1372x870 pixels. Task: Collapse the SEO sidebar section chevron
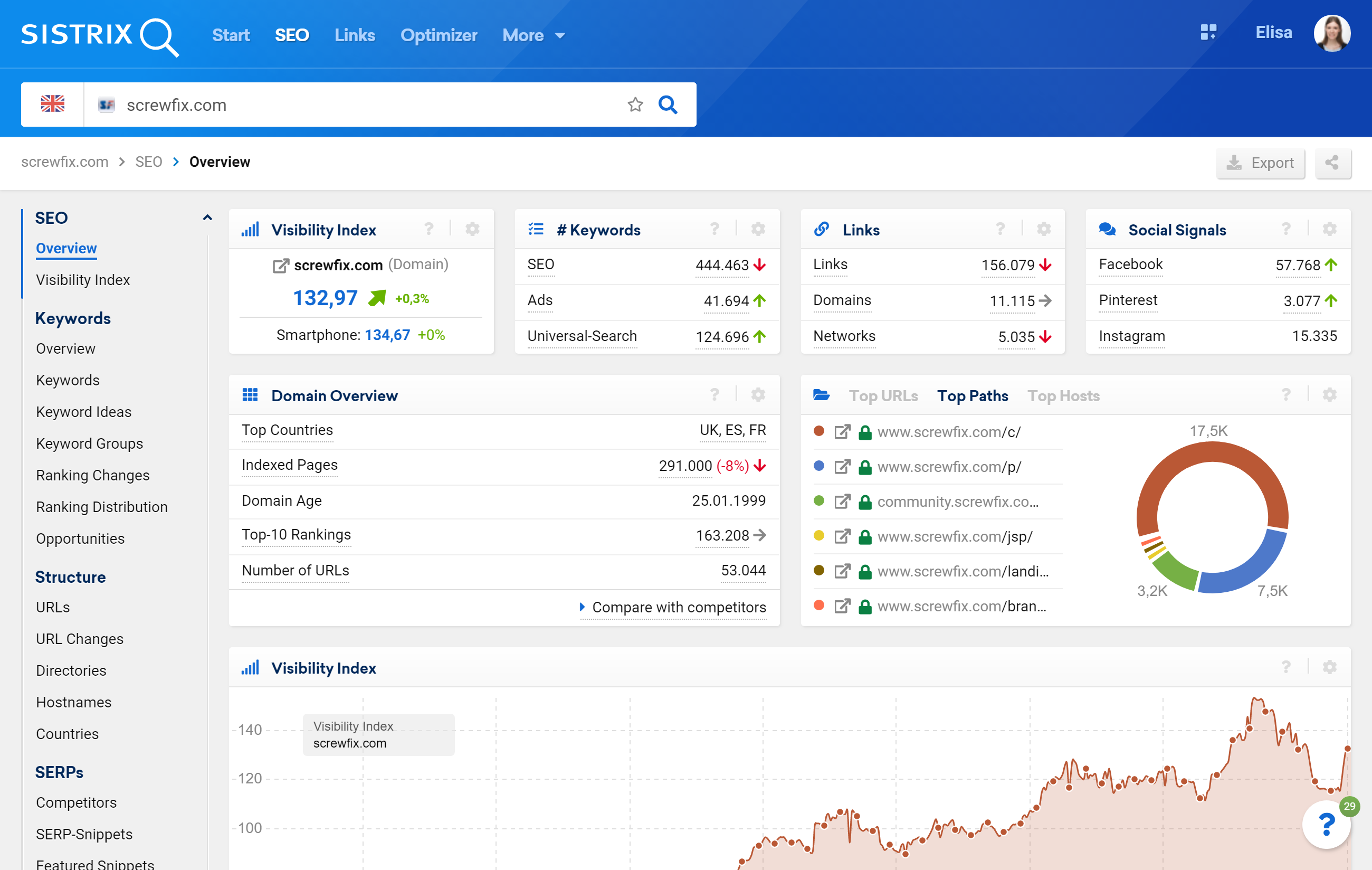click(x=207, y=218)
